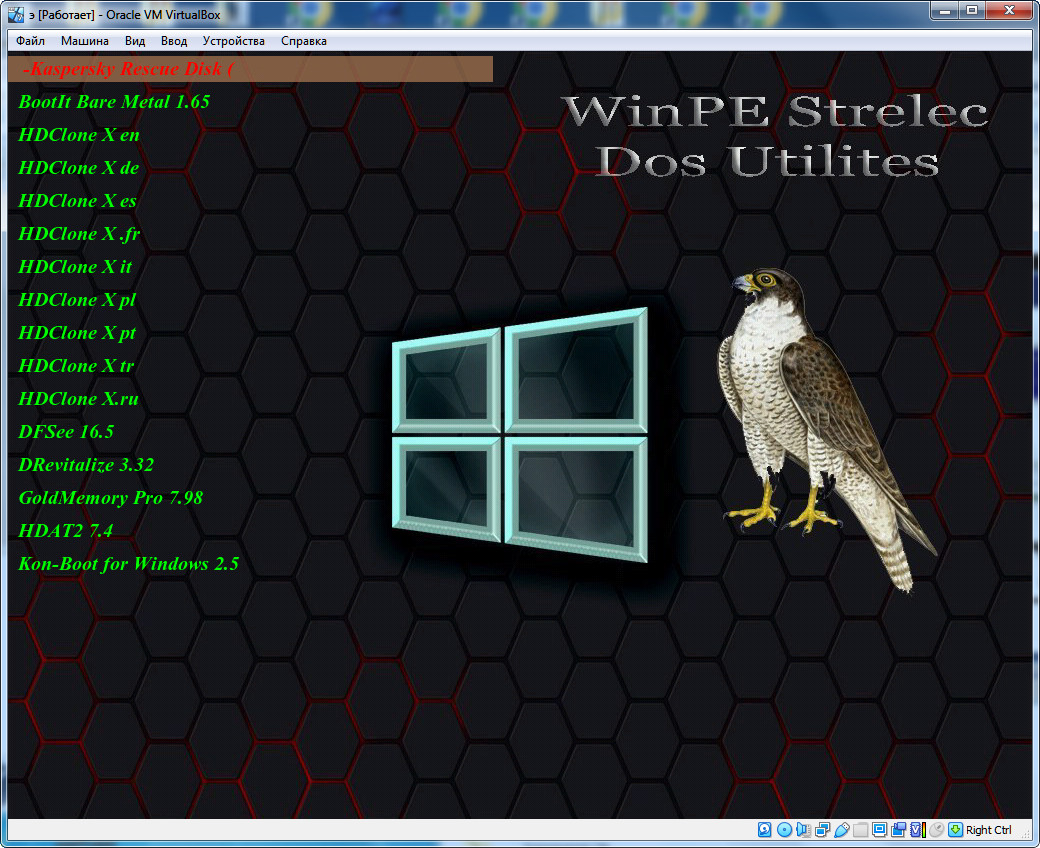Select the HDClone X tr entry
Viewport: 1040px width, 848px height.
pyautogui.click(x=76, y=366)
